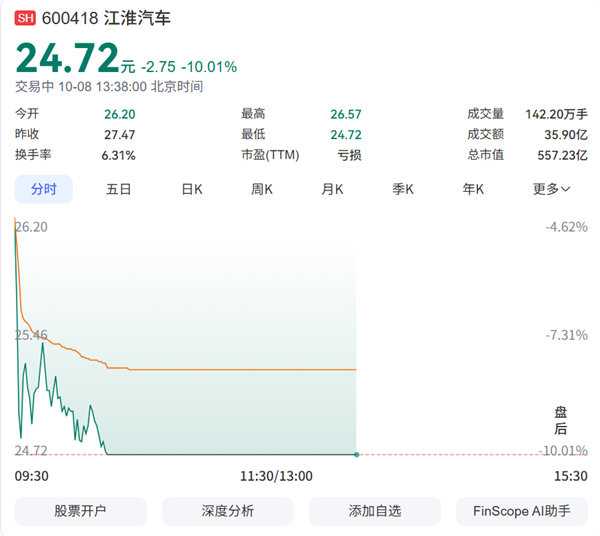Click the 昨收 value 27.47

point(120,135)
